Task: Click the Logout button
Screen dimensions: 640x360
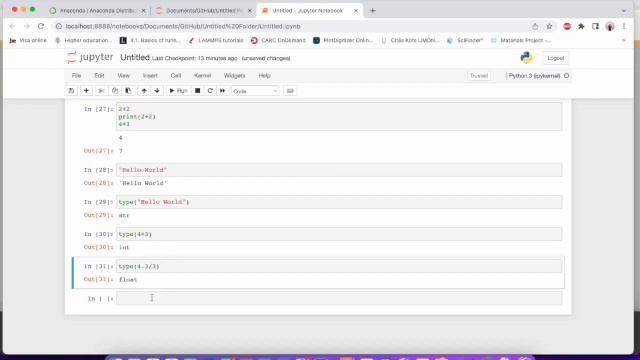Action: (x=556, y=58)
